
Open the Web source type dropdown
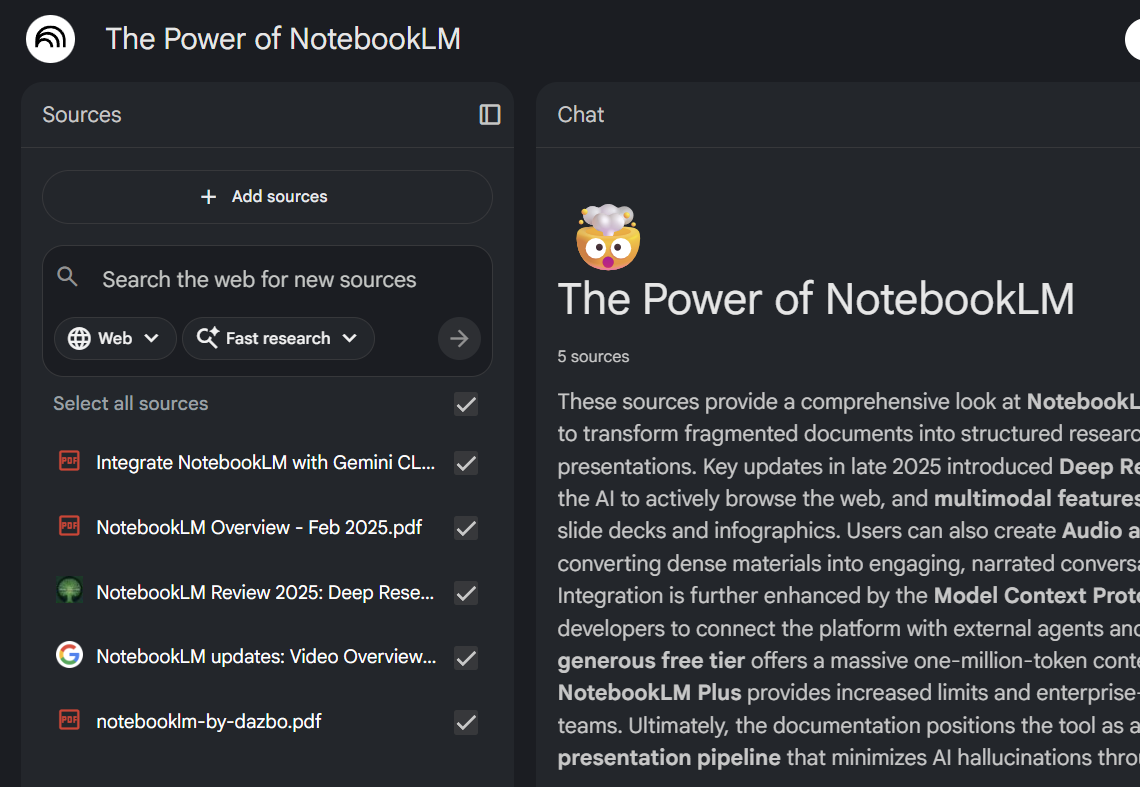click(x=115, y=338)
